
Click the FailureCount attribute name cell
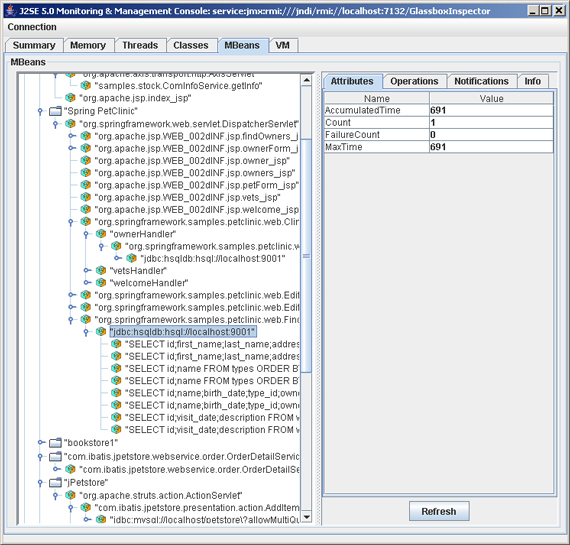[x=377, y=135]
